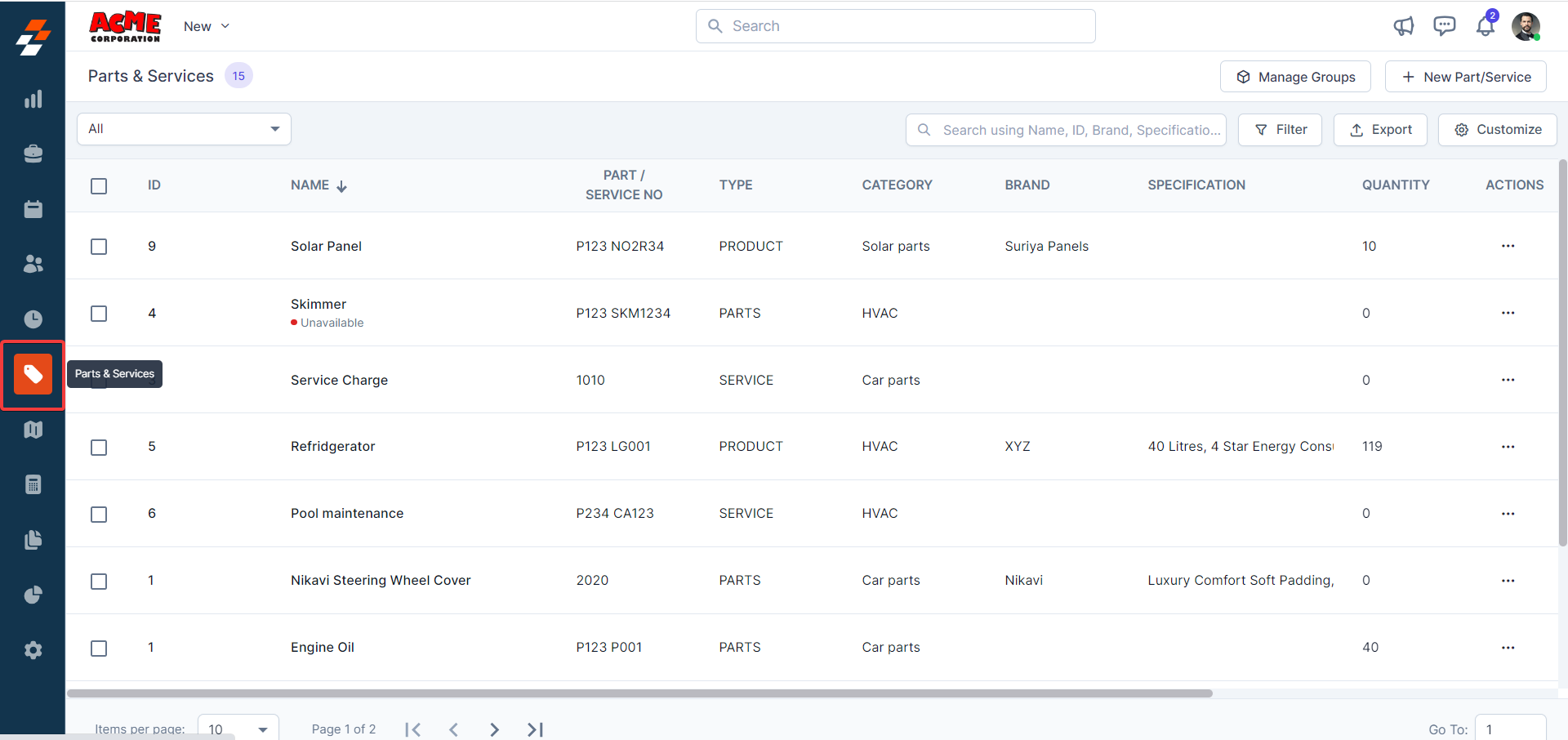The width and height of the screenshot is (1568, 740).
Task: Toggle the select-all checkbox in header
Action: [x=99, y=186]
